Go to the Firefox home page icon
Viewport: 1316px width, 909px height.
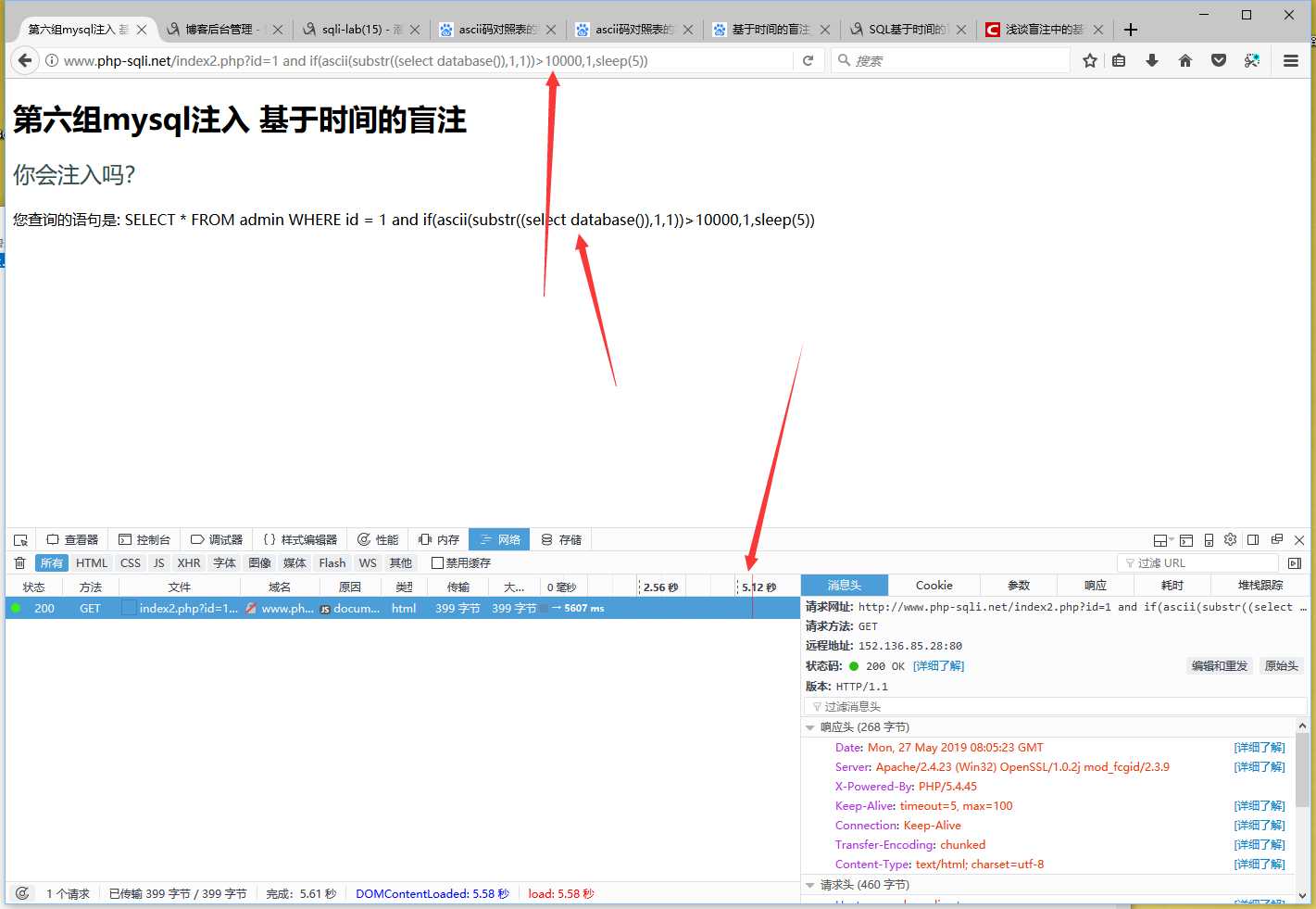[x=1185, y=60]
